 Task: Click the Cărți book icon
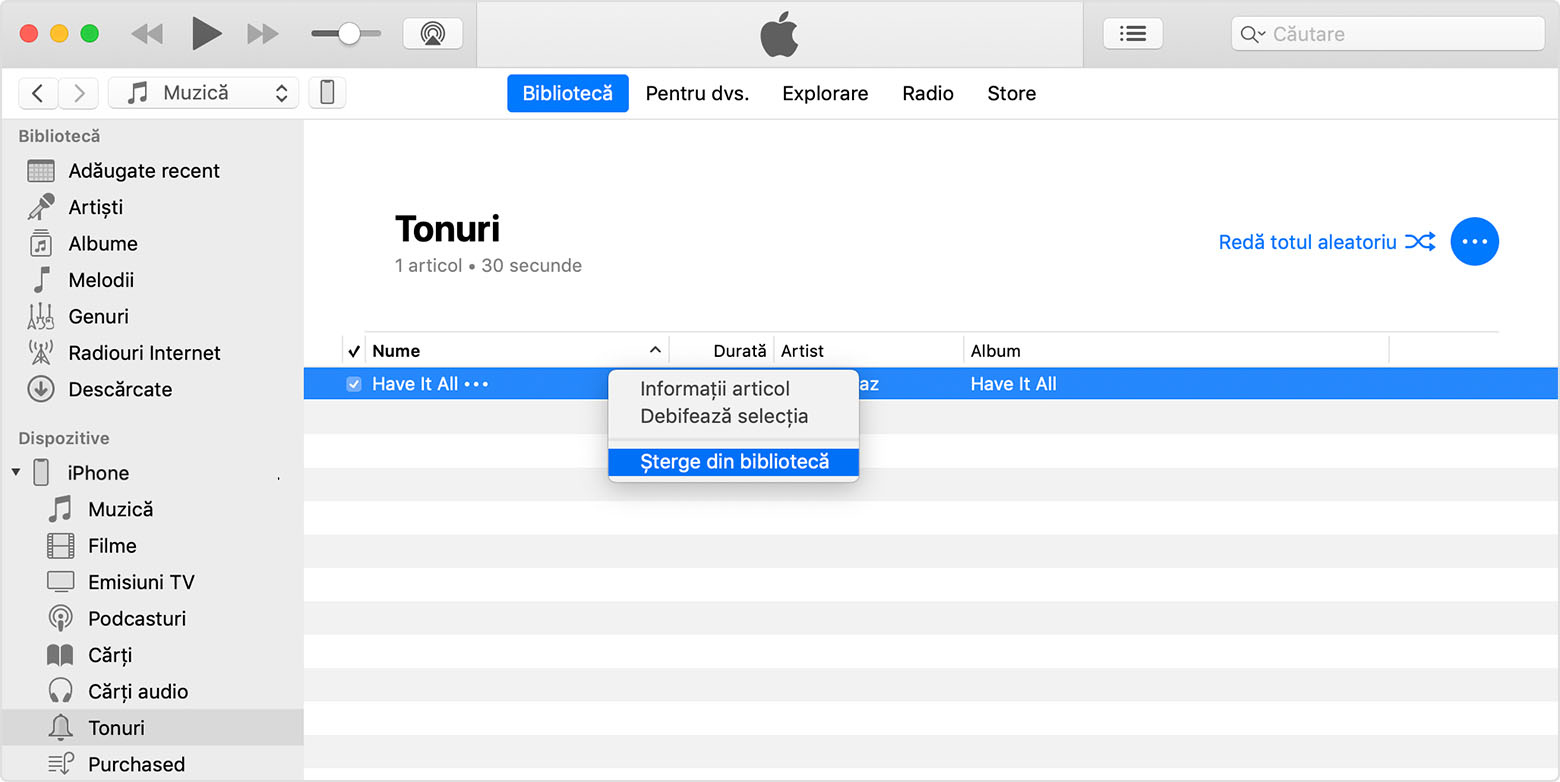point(61,655)
